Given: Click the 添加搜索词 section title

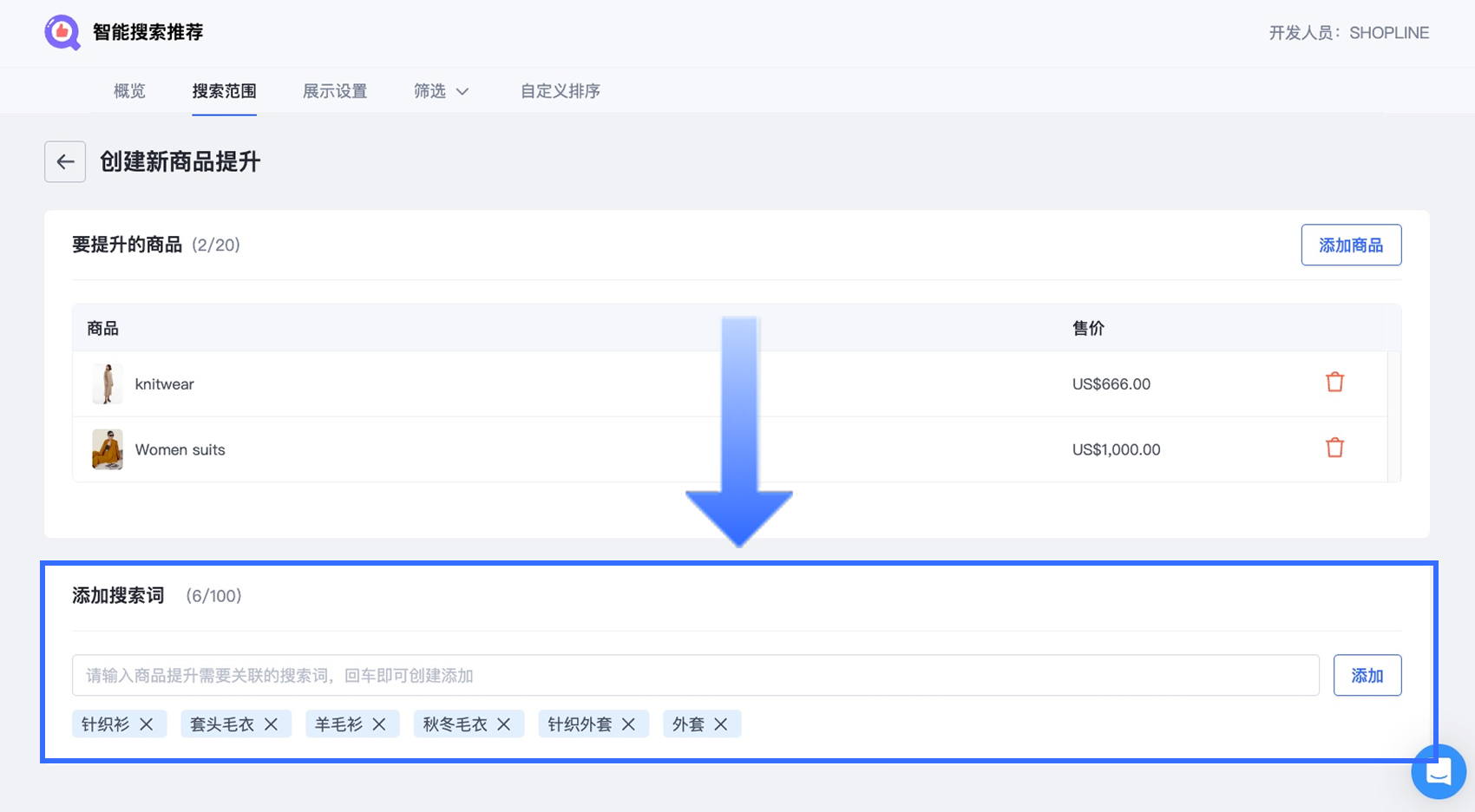Looking at the screenshot, I should [x=118, y=595].
